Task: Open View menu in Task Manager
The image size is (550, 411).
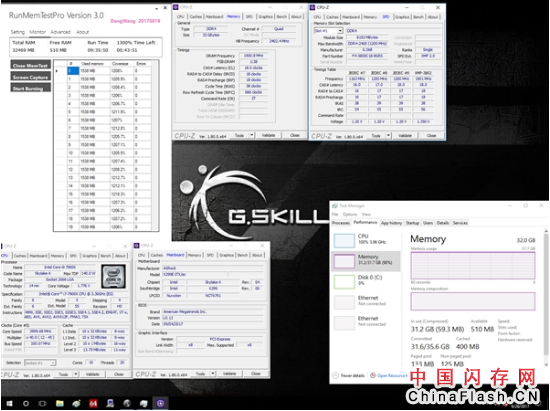Action: (366, 214)
